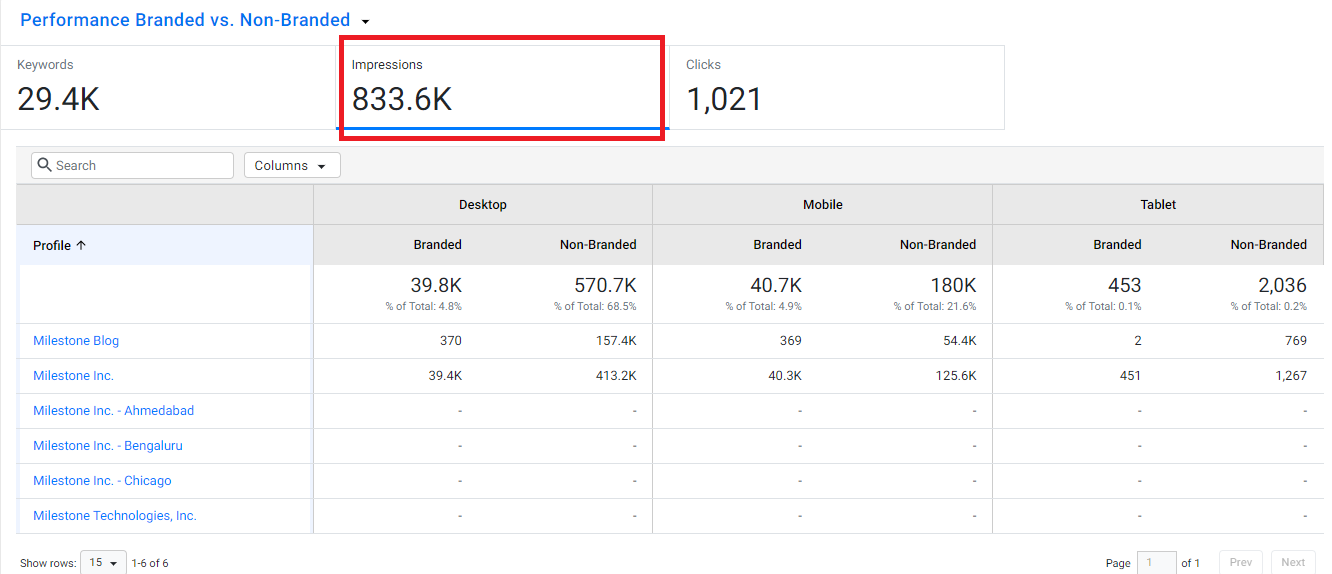Open Milestone Inc. - Ahmedabad link
This screenshot has width=1332, height=574.
click(114, 411)
